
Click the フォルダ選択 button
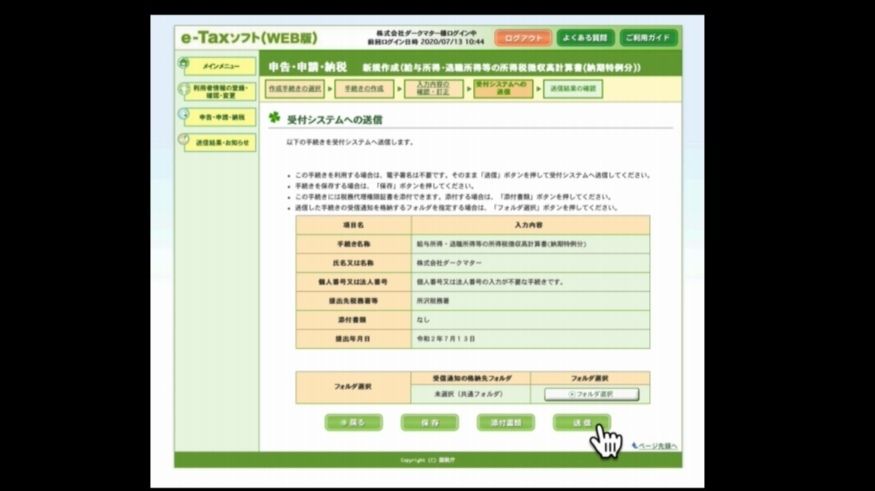pos(590,394)
